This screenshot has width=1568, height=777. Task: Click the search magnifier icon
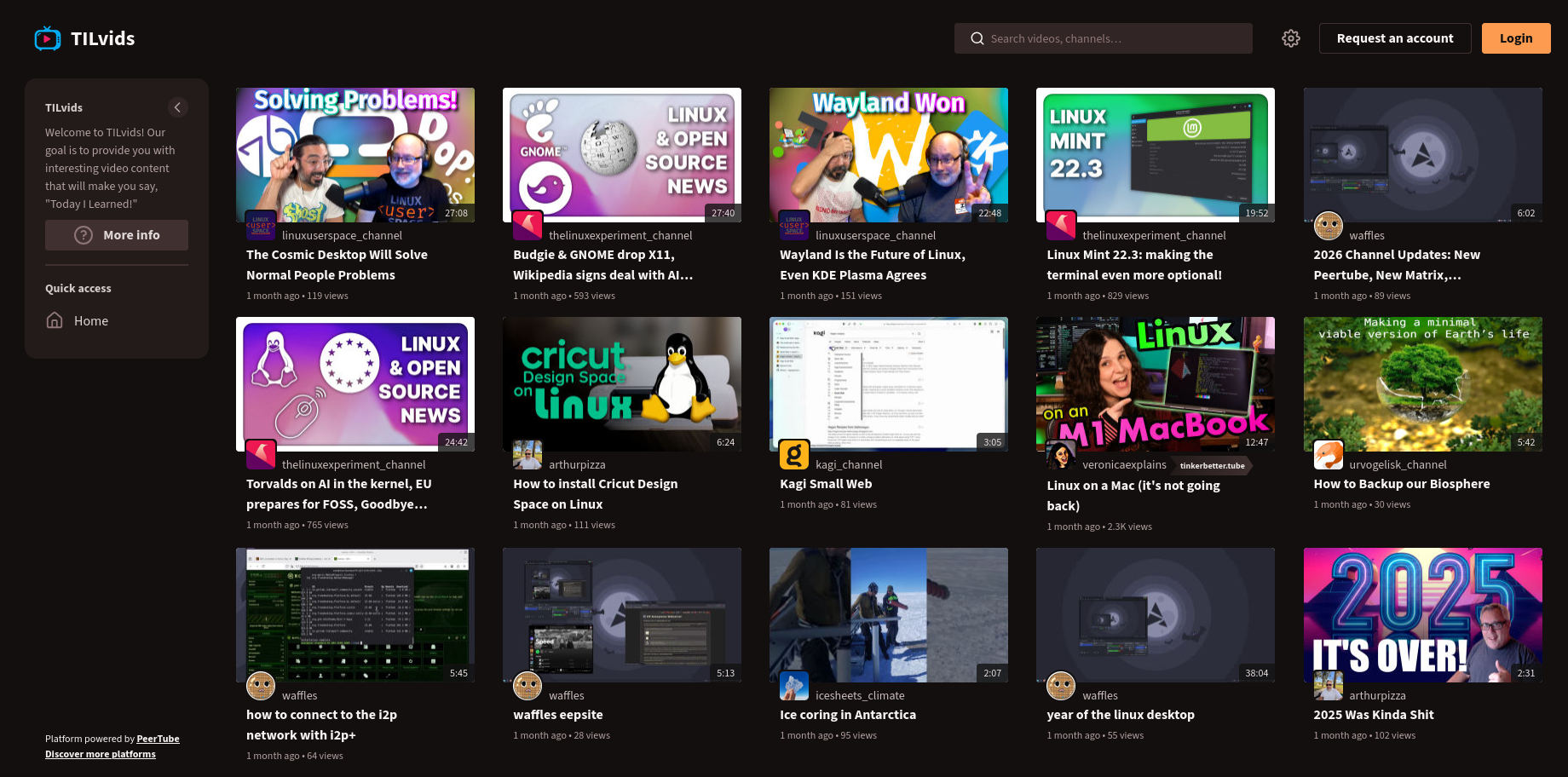coord(977,38)
